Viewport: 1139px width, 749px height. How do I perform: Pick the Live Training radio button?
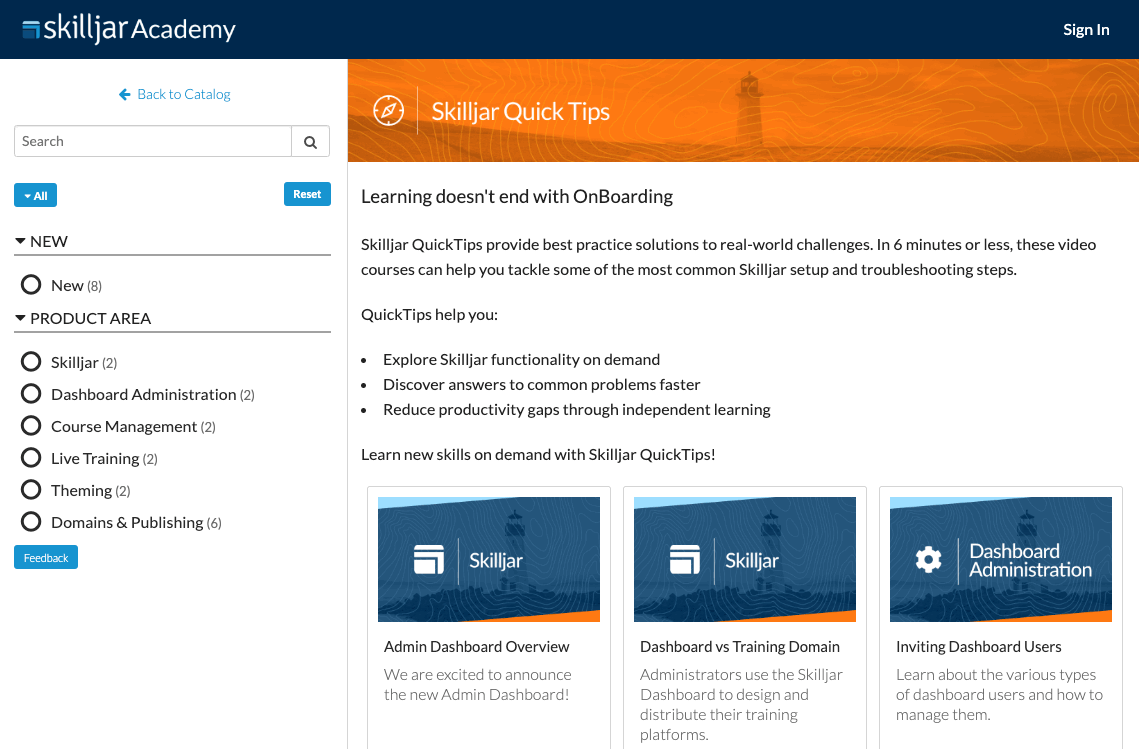coord(31,458)
